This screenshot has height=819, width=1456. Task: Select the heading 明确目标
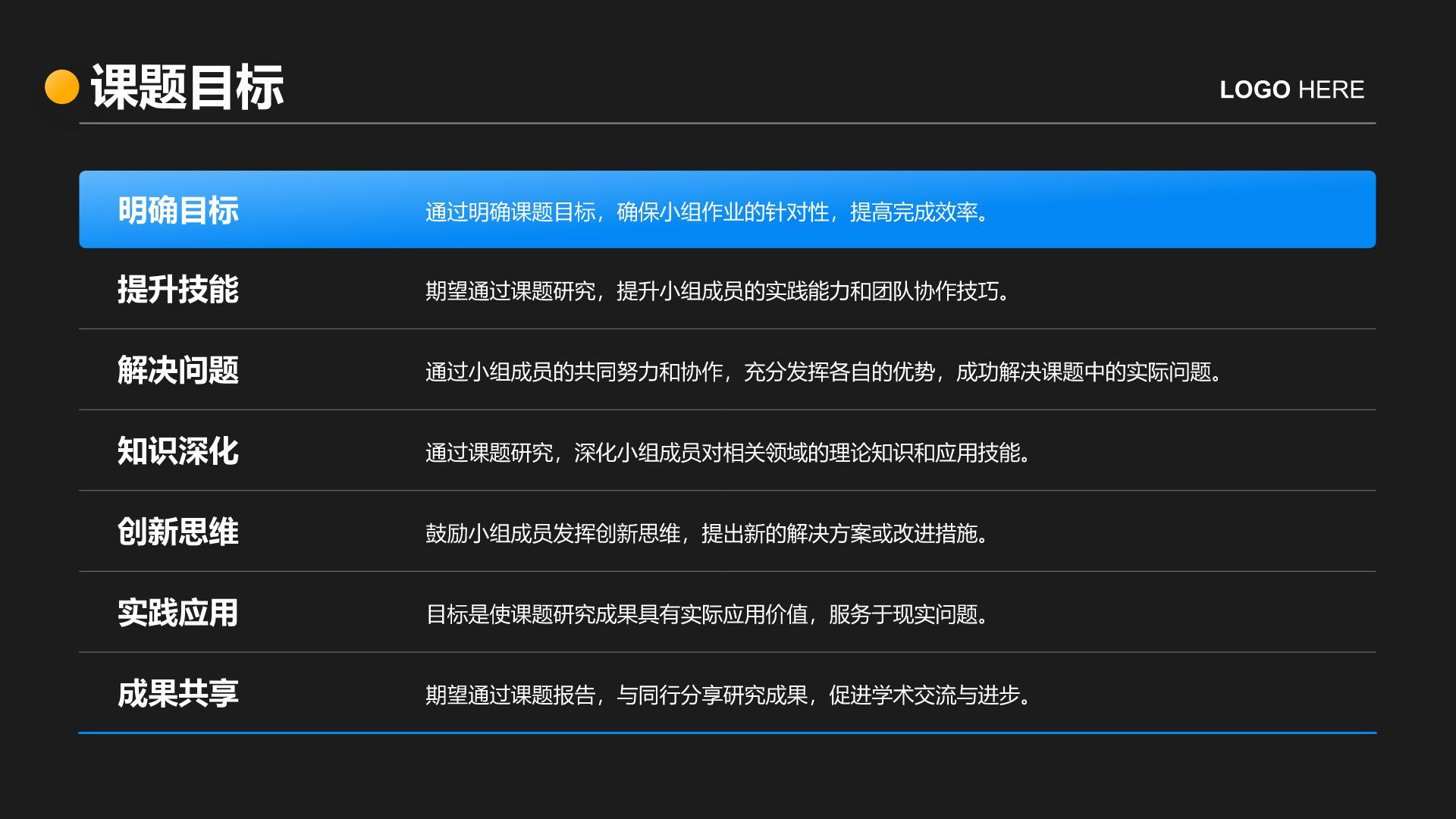click(178, 210)
